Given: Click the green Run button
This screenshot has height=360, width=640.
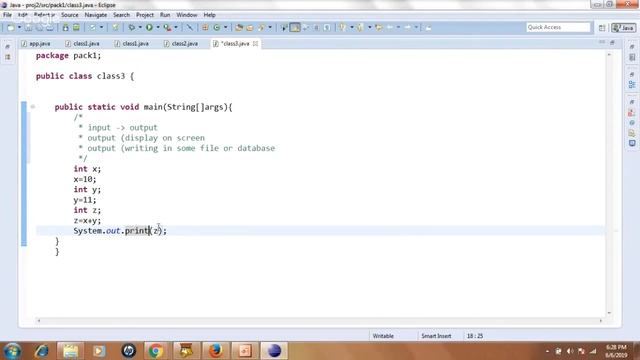Looking at the screenshot, I should (x=149, y=27).
